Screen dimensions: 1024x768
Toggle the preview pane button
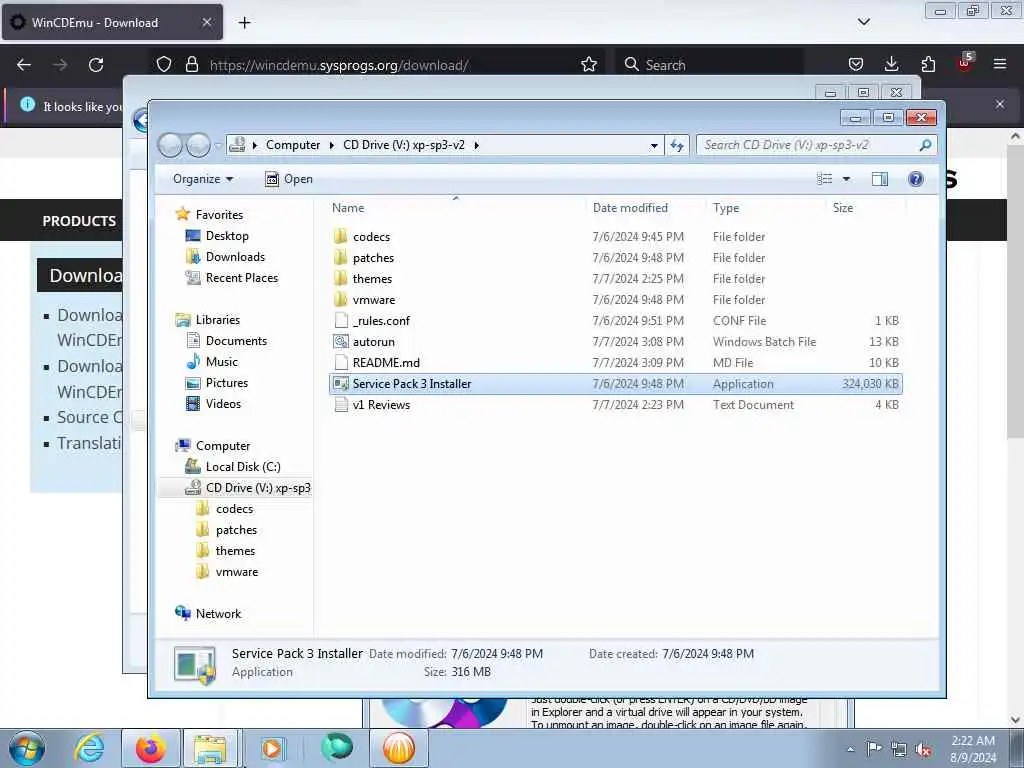(880, 179)
